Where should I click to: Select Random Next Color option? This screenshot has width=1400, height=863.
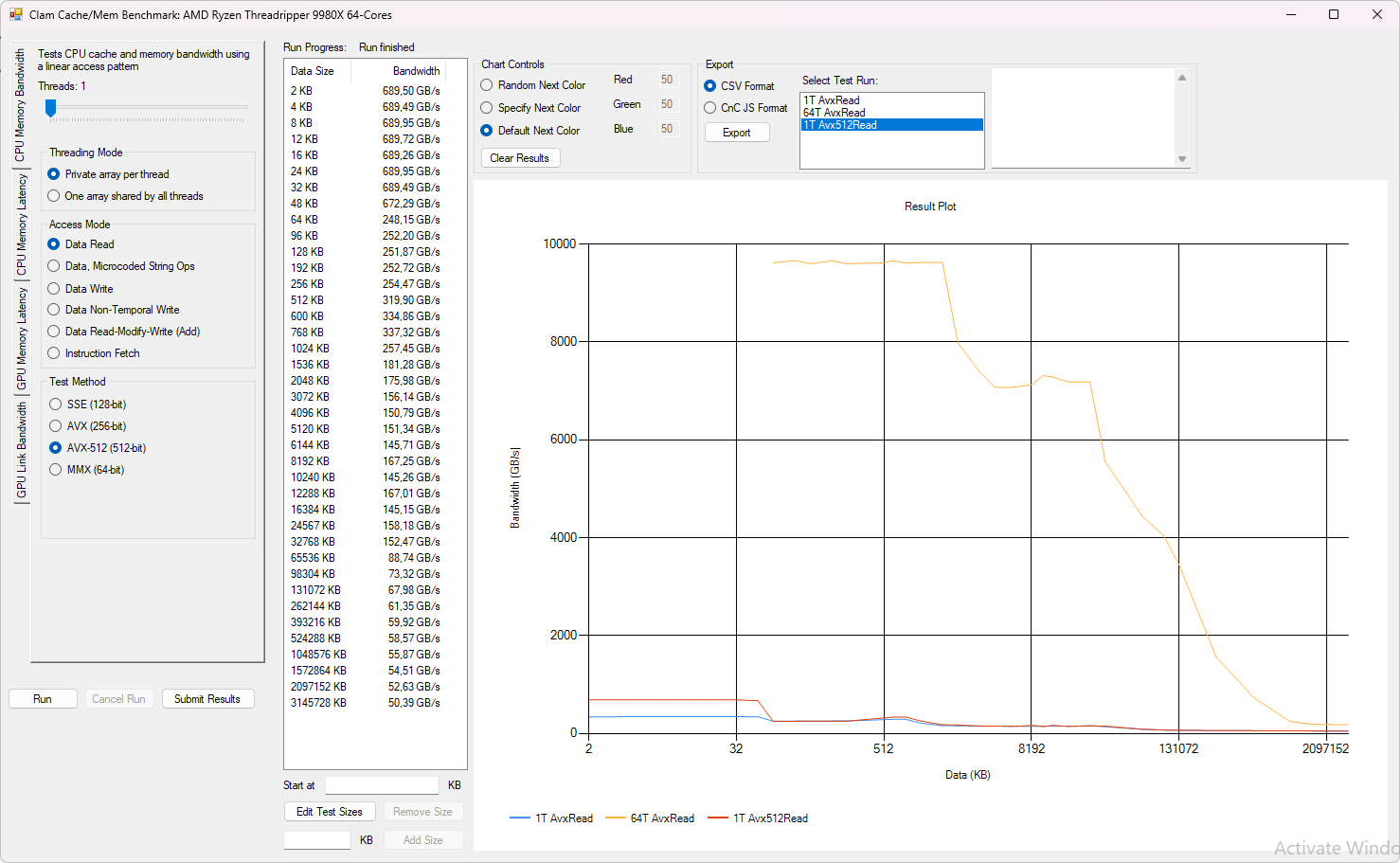coord(533,85)
